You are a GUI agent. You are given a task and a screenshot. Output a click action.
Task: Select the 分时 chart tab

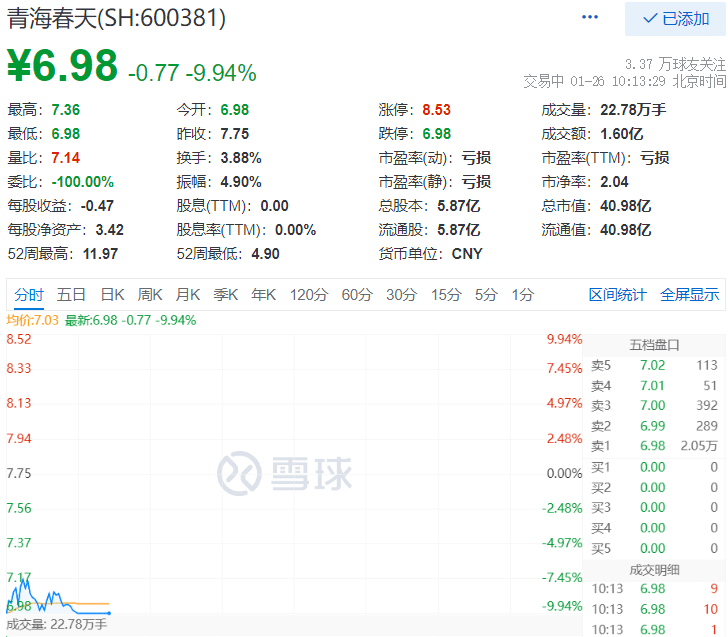tap(29, 295)
